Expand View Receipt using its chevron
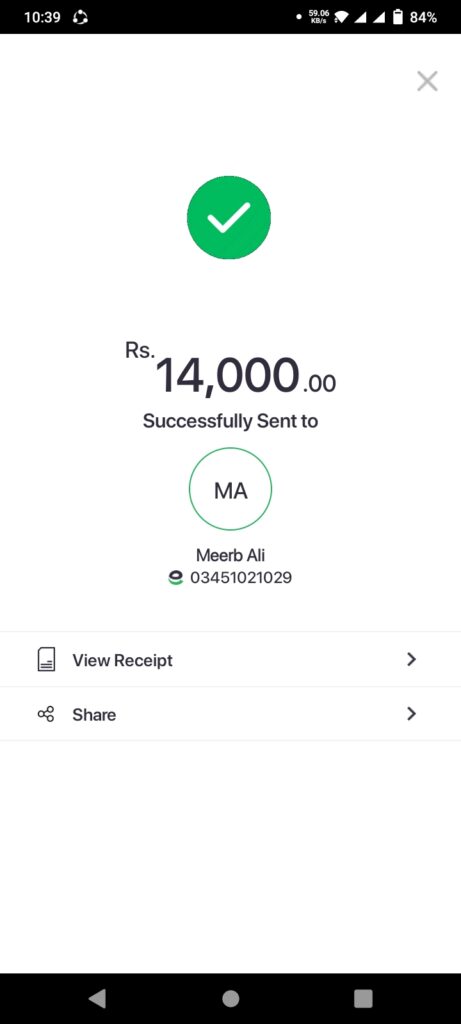The height and width of the screenshot is (1024, 461). pos(411,660)
